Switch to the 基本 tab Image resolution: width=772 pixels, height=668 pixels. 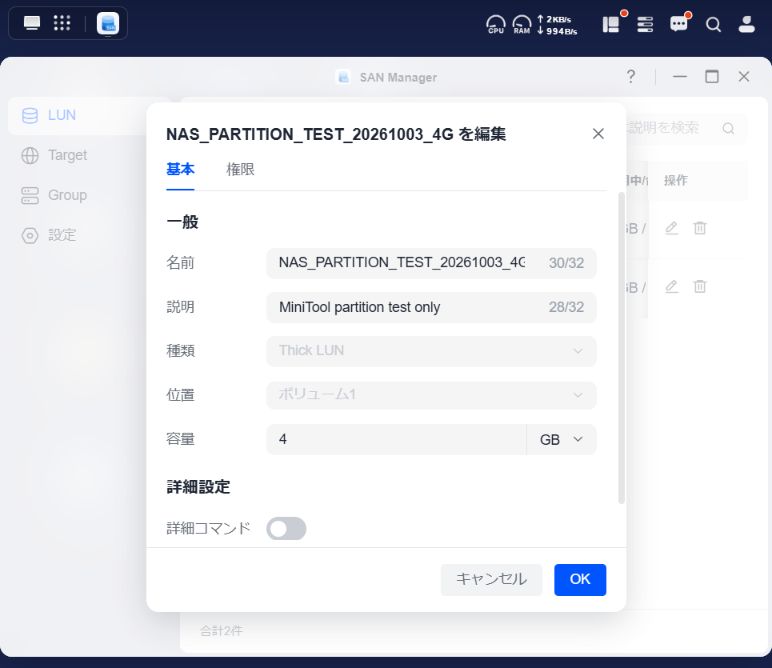click(x=180, y=169)
